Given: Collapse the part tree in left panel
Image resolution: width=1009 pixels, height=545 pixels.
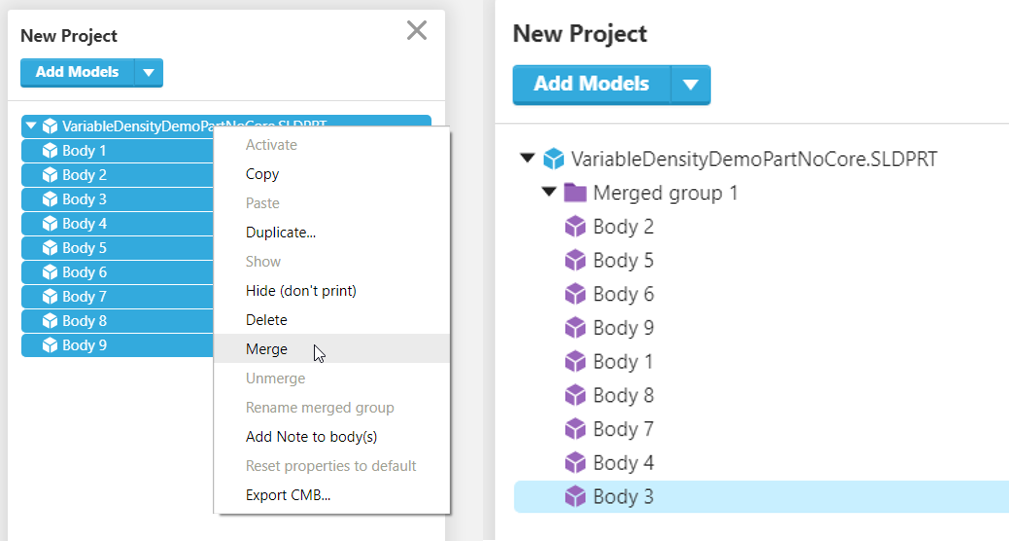Looking at the screenshot, I should (31, 127).
